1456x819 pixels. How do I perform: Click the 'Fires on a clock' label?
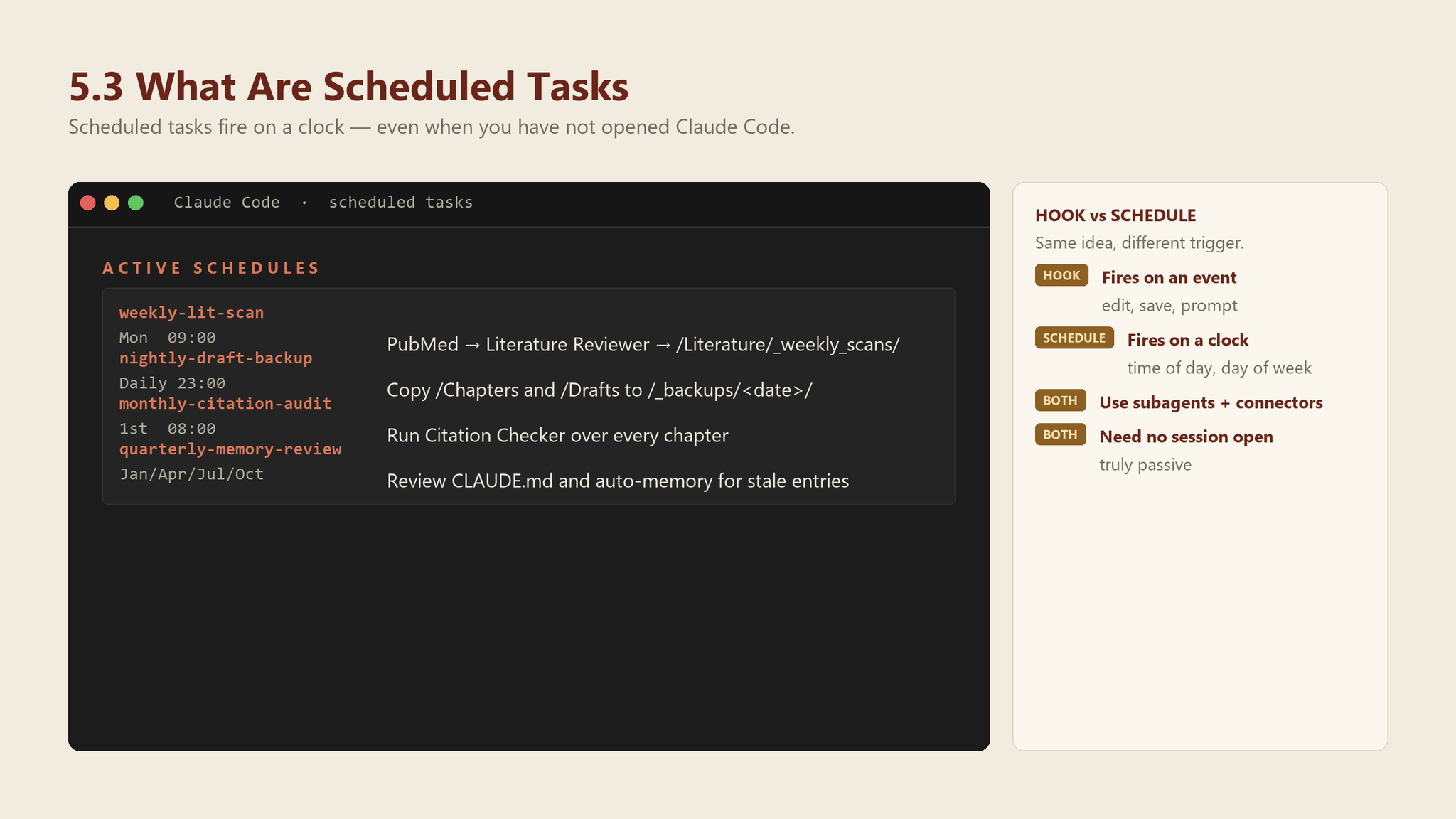click(1188, 341)
